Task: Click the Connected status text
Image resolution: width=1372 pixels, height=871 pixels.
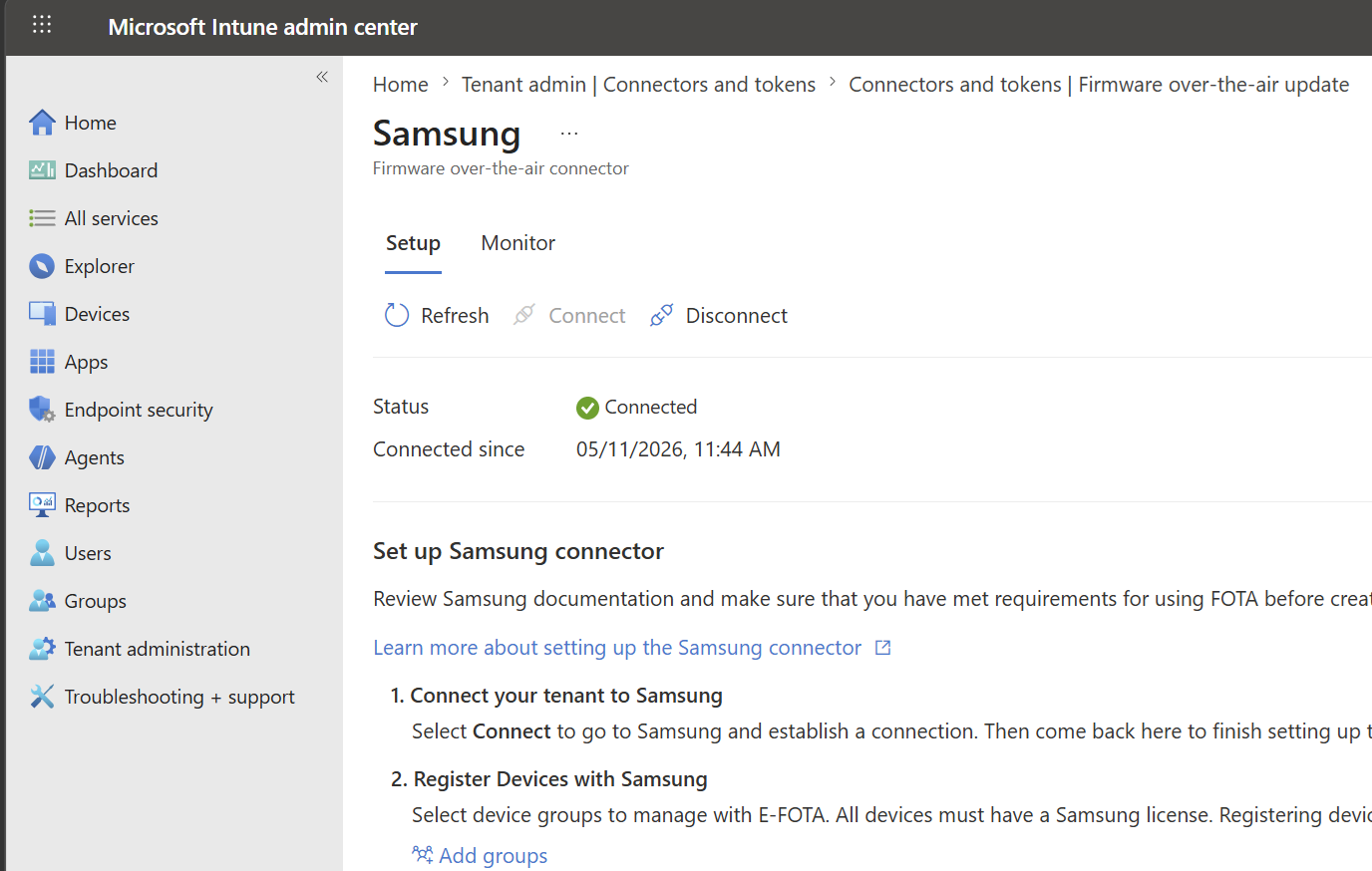Action: click(651, 407)
